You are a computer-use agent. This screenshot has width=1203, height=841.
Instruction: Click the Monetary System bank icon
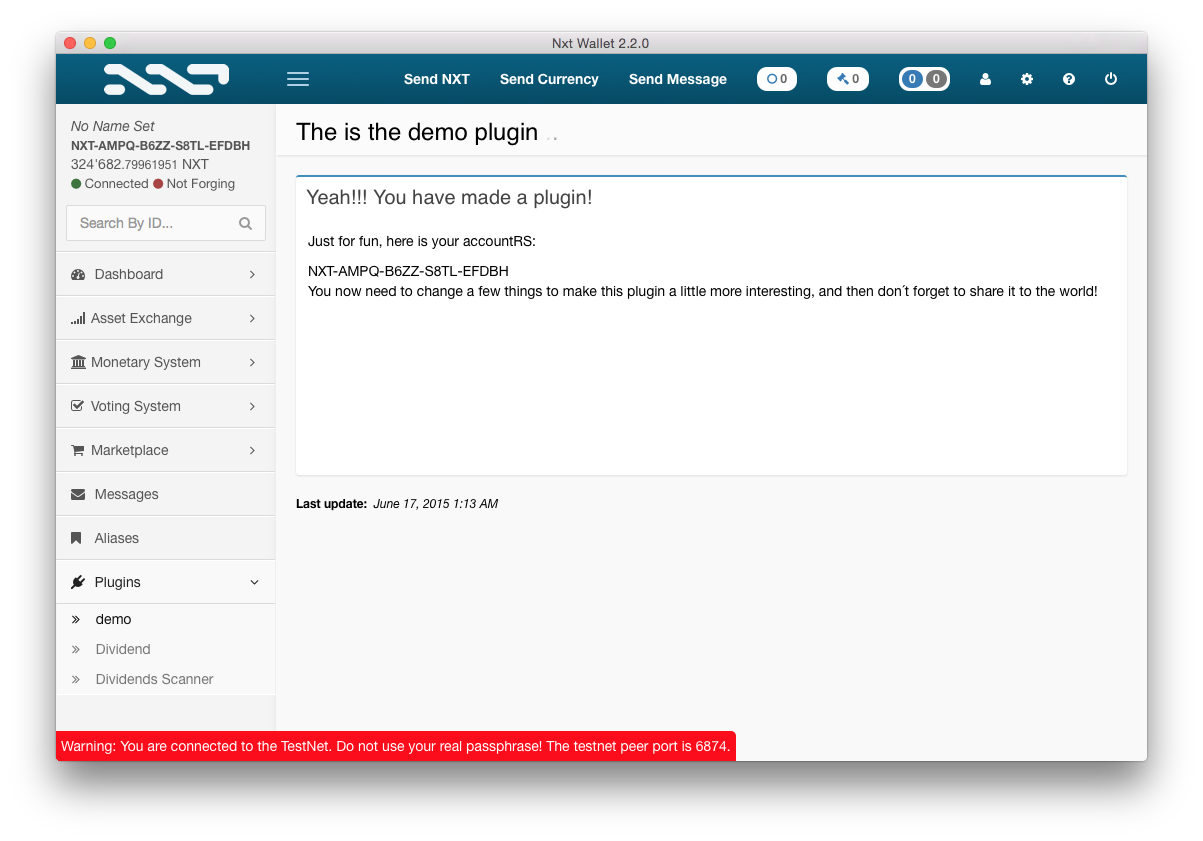[78, 362]
